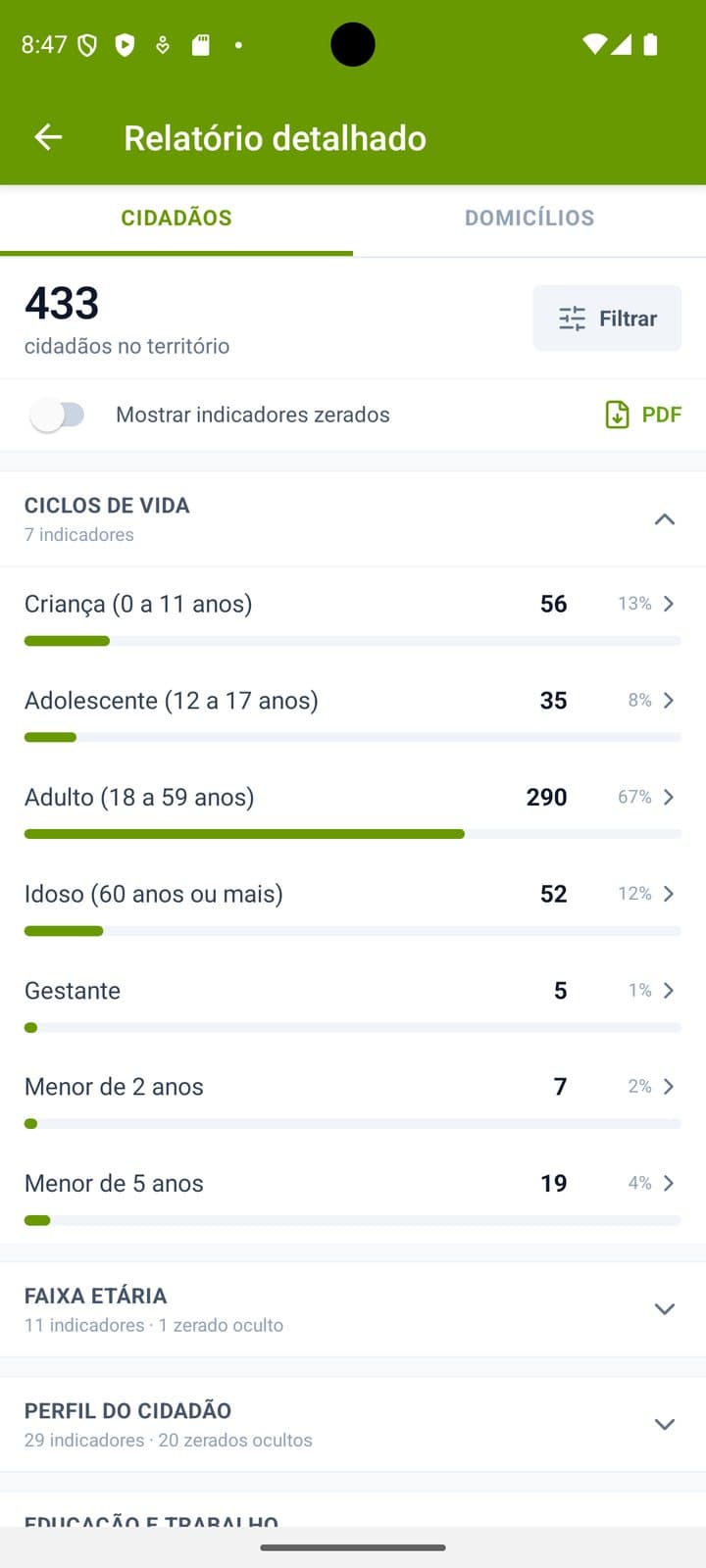Open Criança row chevron arrow
Image resolution: width=706 pixels, height=1568 pixels.
click(x=669, y=604)
